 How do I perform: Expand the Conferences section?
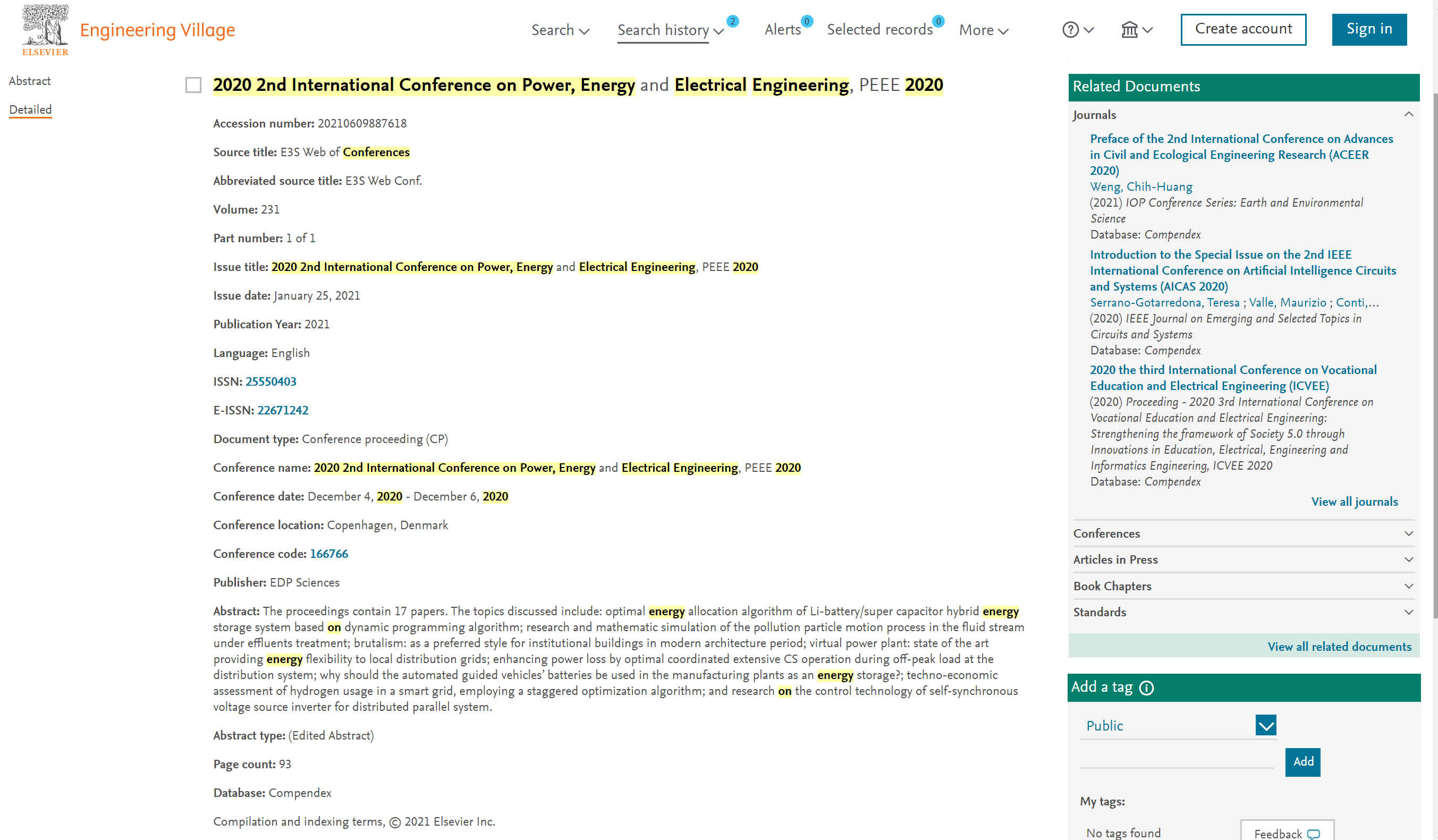(1408, 533)
